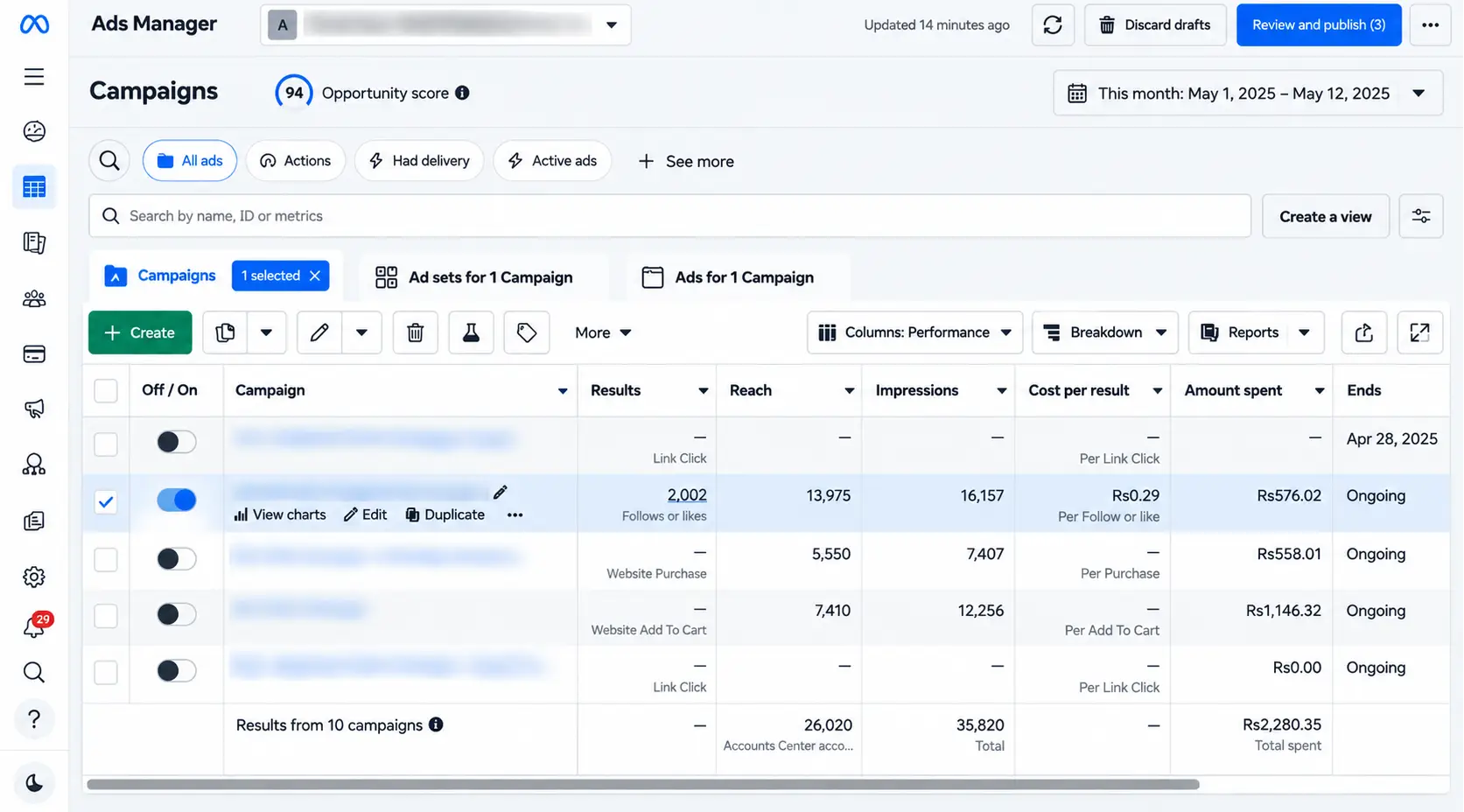The width and height of the screenshot is (1464, 812).
Task: Open the ad account selector dropdown
Action: coord(445,24)
